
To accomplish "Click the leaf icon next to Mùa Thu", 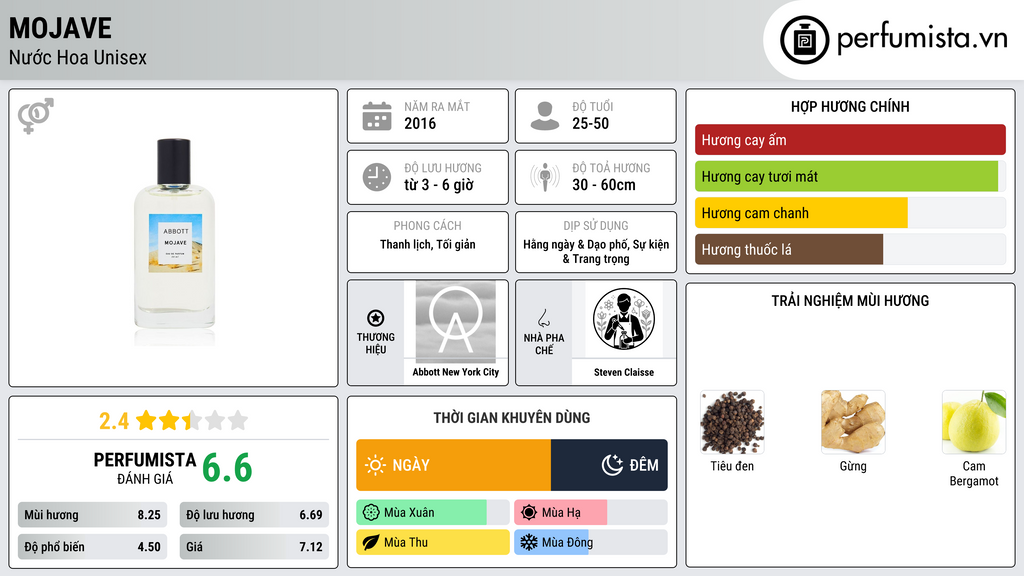I will (371, 542).
